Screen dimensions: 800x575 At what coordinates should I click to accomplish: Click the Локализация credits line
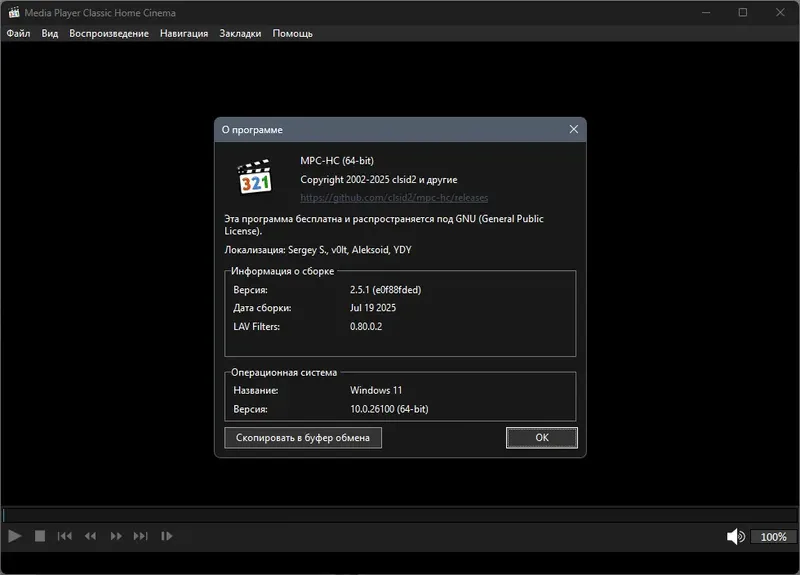tap(318, 250)
